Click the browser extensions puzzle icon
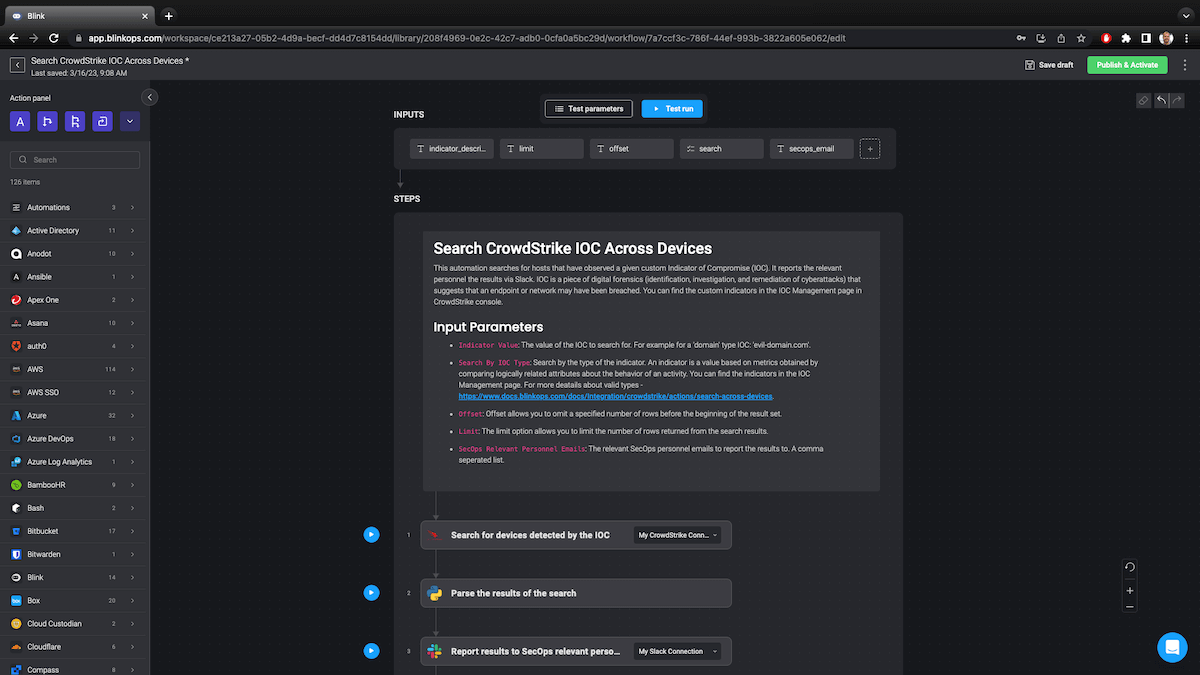Image resolution: width=1200 pixels, height=675 pixels. tap(1125, 37)
